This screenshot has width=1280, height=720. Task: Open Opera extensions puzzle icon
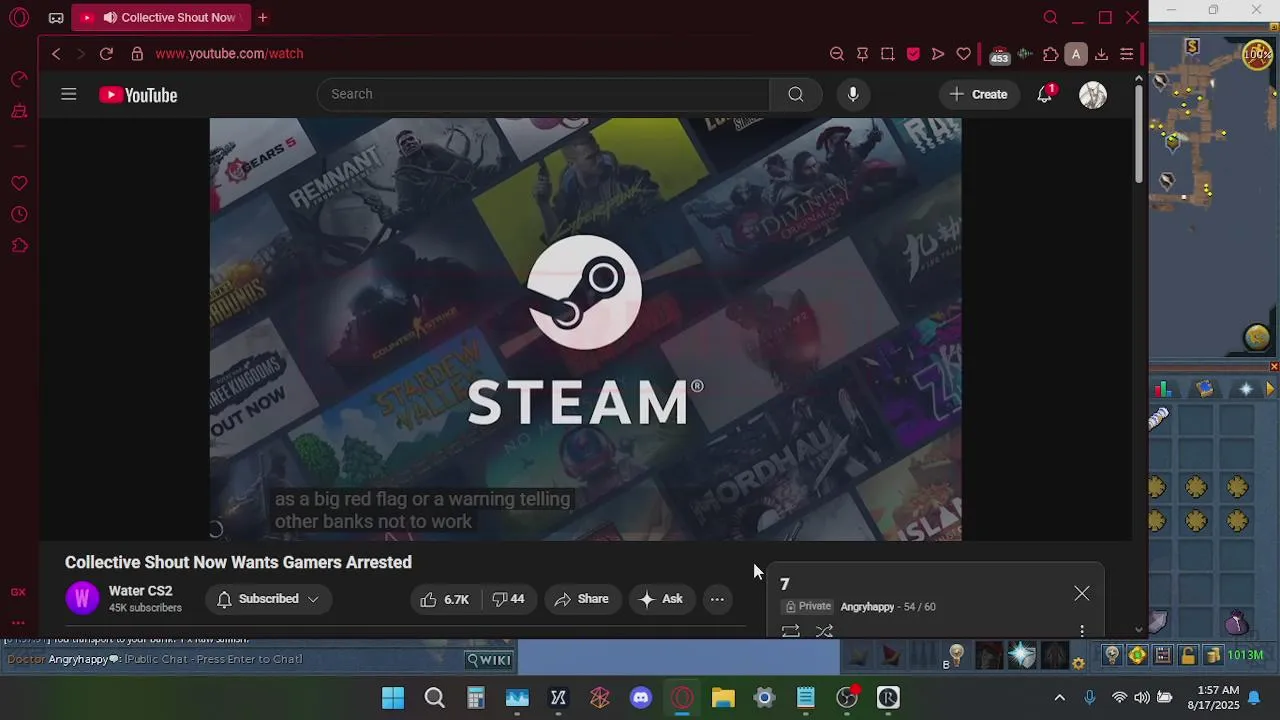point(1050,54)
